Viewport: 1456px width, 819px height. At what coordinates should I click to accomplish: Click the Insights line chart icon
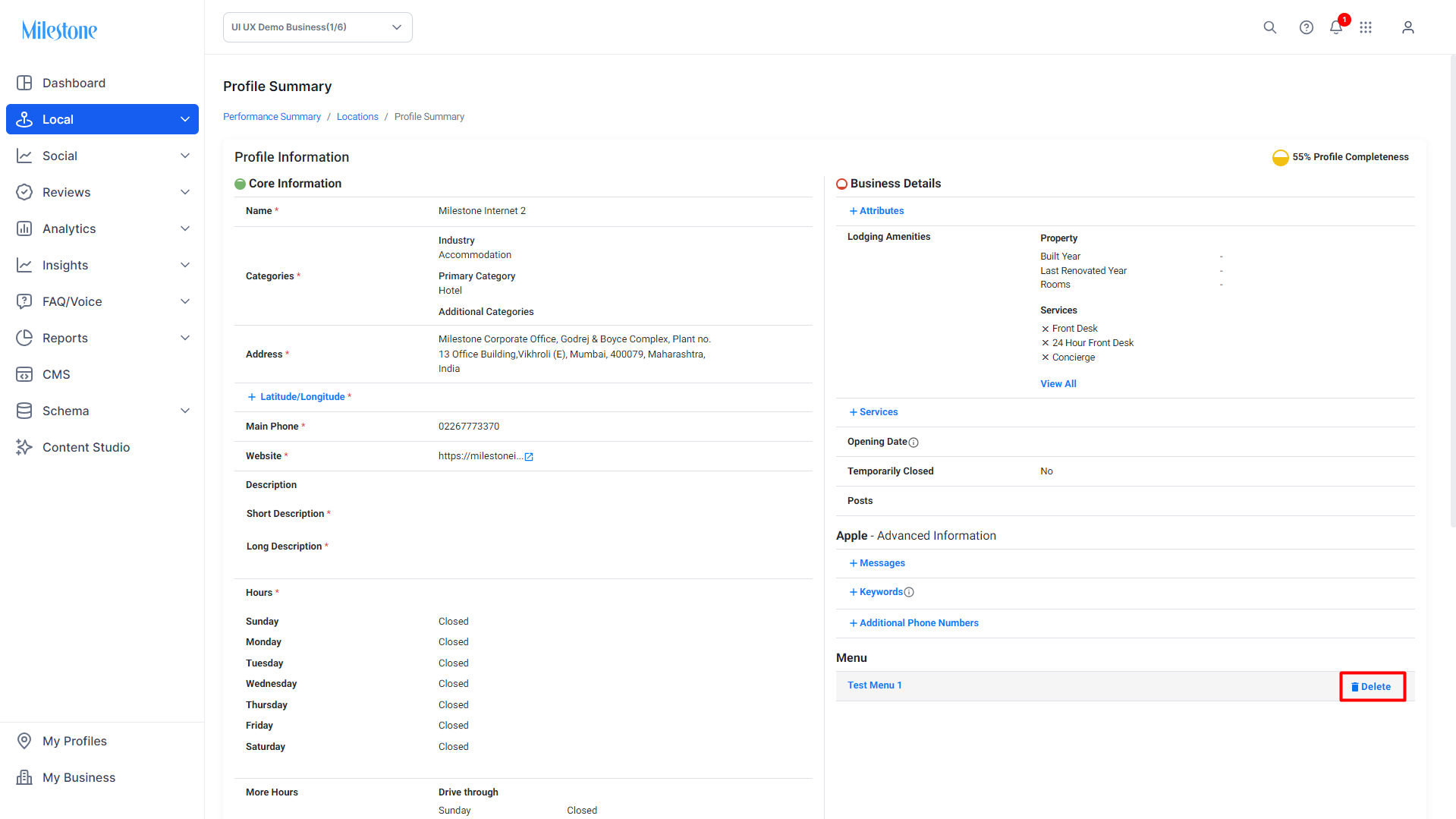(x=24, y=265)
